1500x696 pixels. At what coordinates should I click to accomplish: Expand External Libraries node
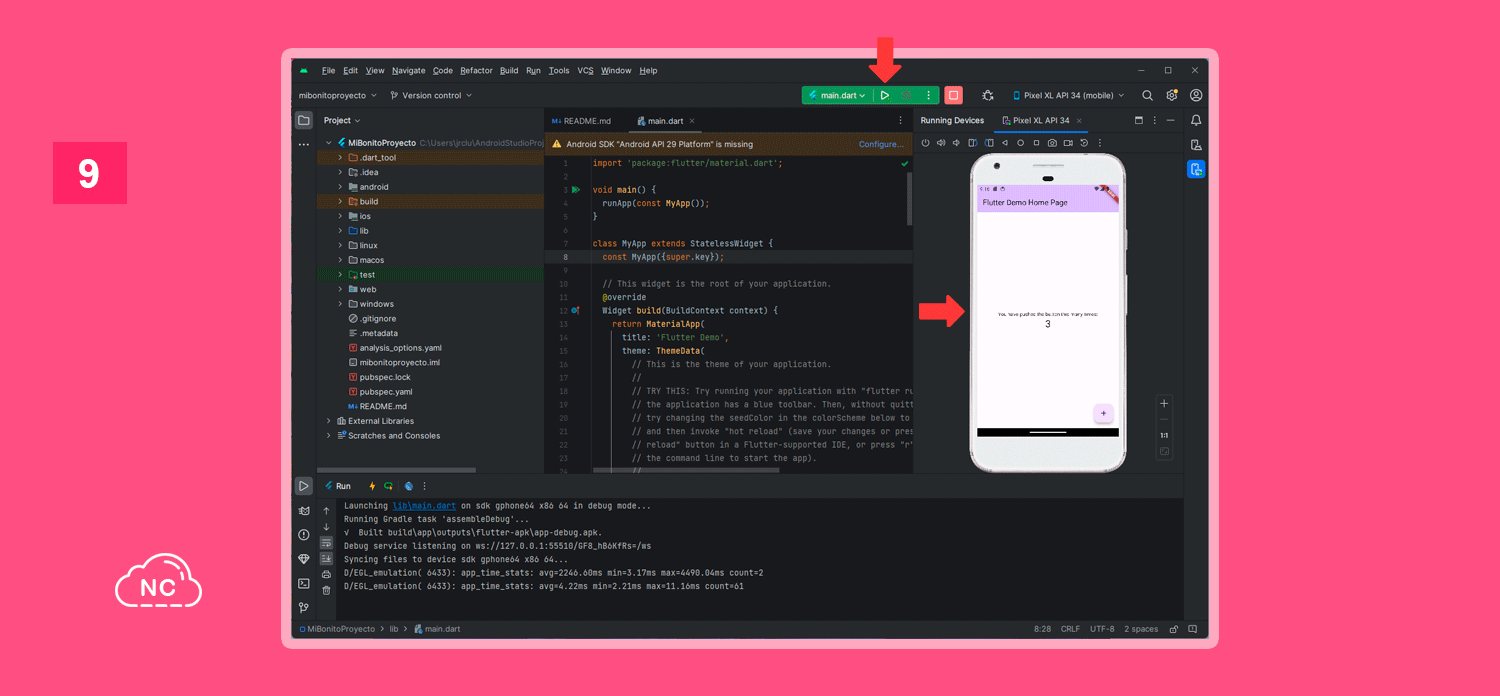(328, 421)
